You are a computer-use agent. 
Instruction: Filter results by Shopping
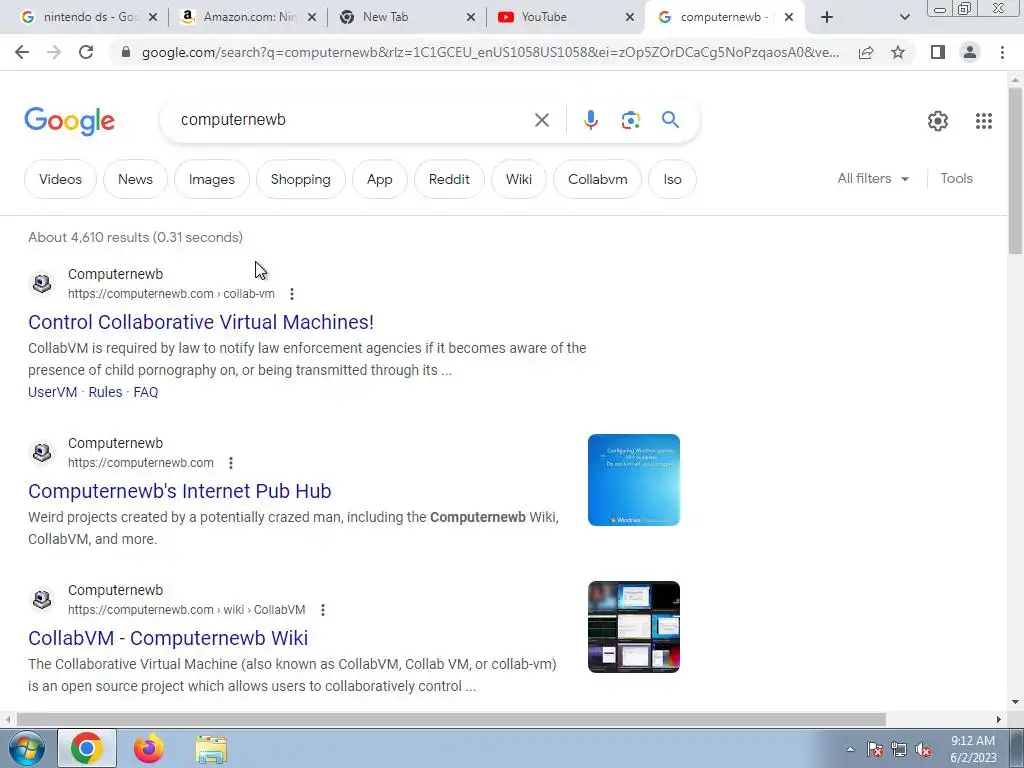coord(300,179)
